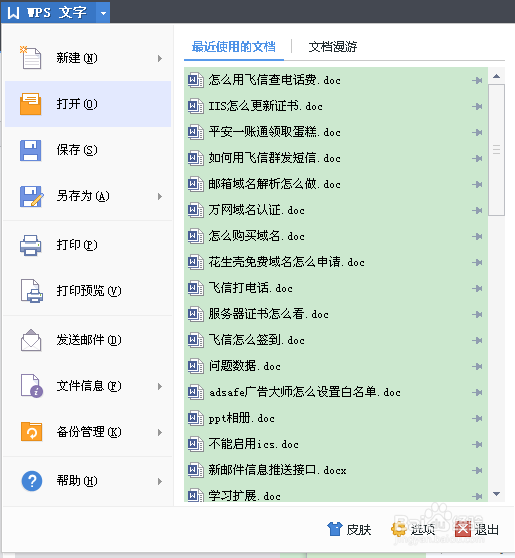Click the Skin (皮肤) shirt icon
Image resolution: width=515 pixels, height=558 pixels.
(335, 529)
